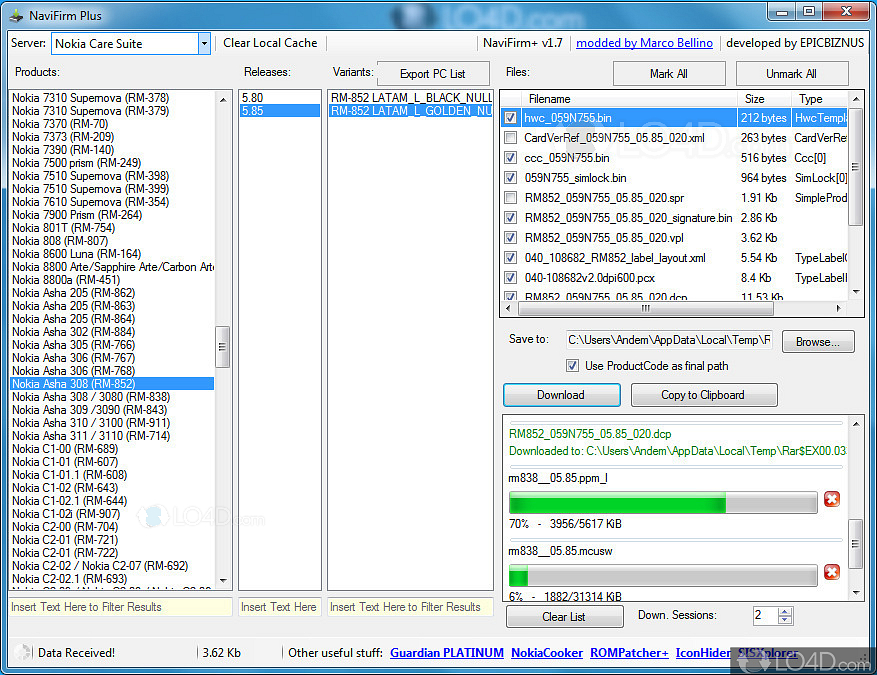Image resolution: width=877 pixels, height=675 pixels.
Task: Cancel the rm838__05.85.mcusw download
Action: [x=831, y=573]
